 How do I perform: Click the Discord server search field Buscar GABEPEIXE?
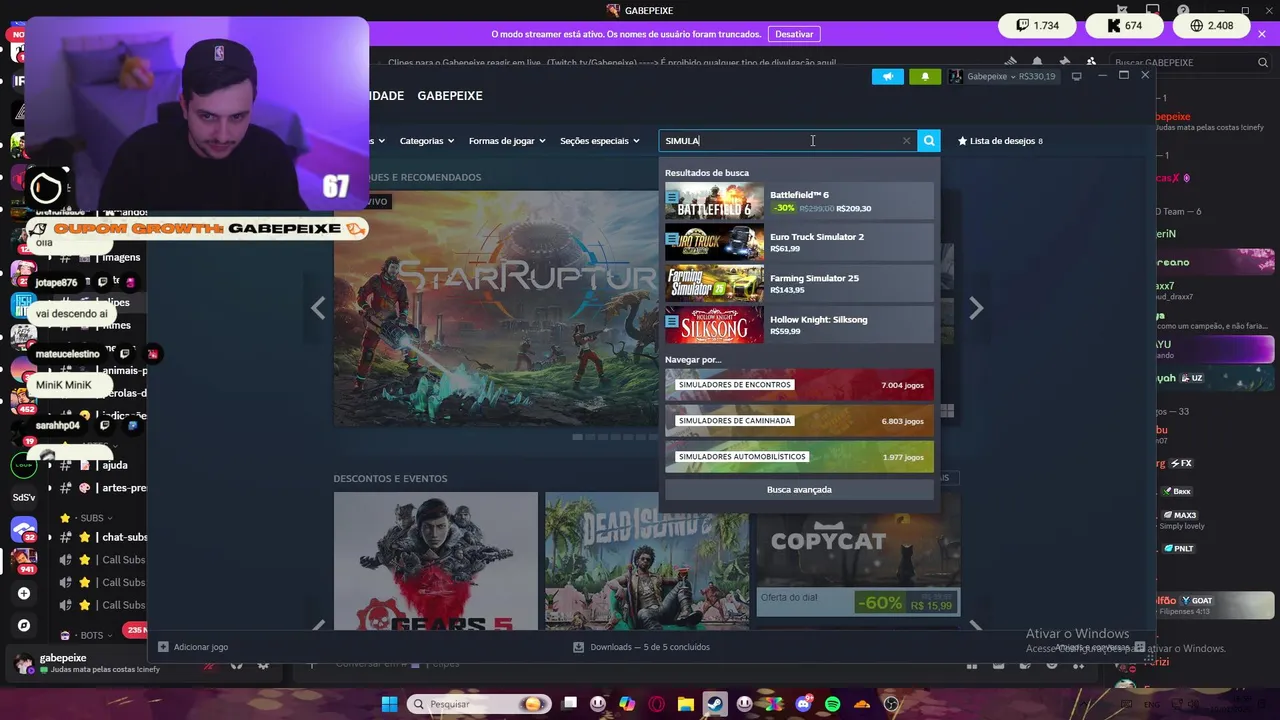(1189, 62)
